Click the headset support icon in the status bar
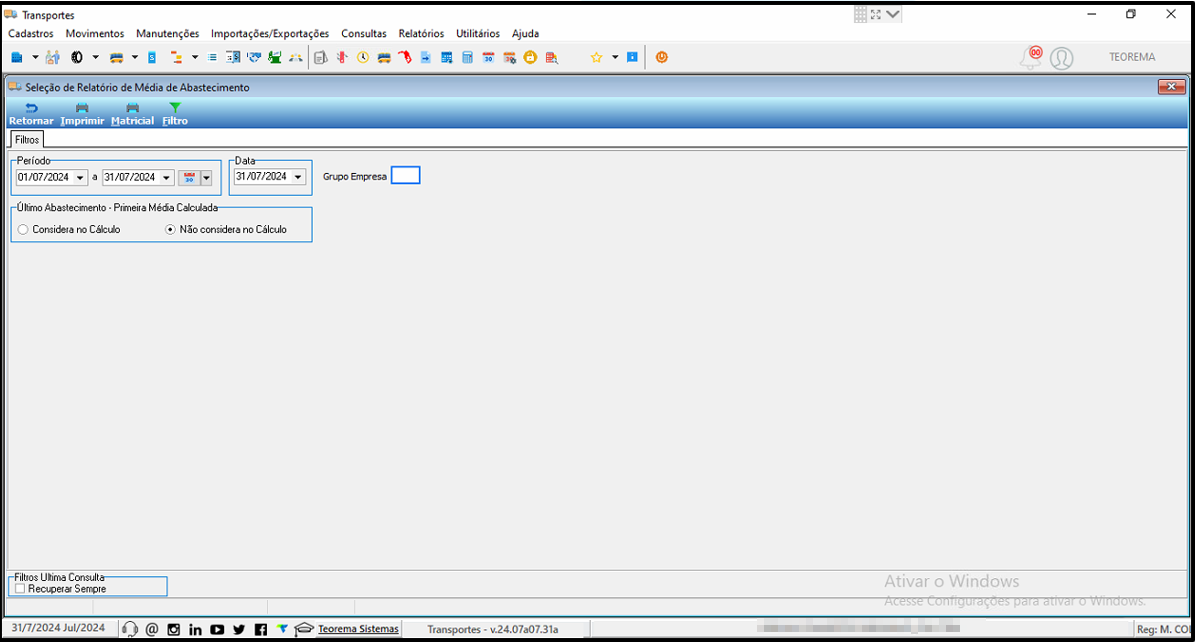The height and width of the screenshot is (642, 1195). (130, 629)
